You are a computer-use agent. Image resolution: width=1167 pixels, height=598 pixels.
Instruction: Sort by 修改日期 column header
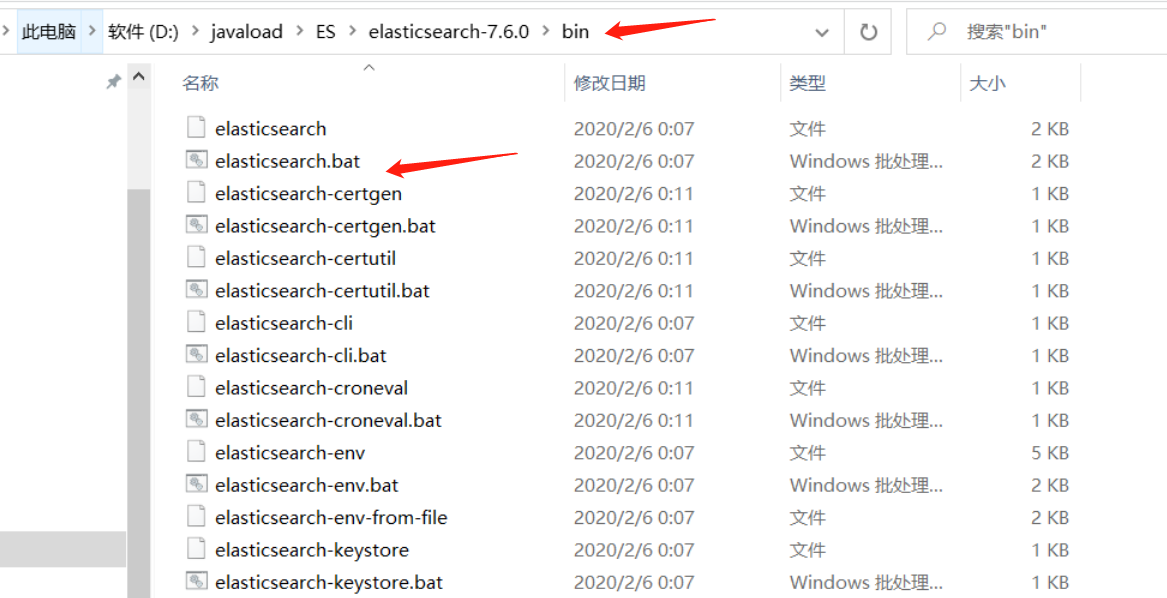pos(610,83)
